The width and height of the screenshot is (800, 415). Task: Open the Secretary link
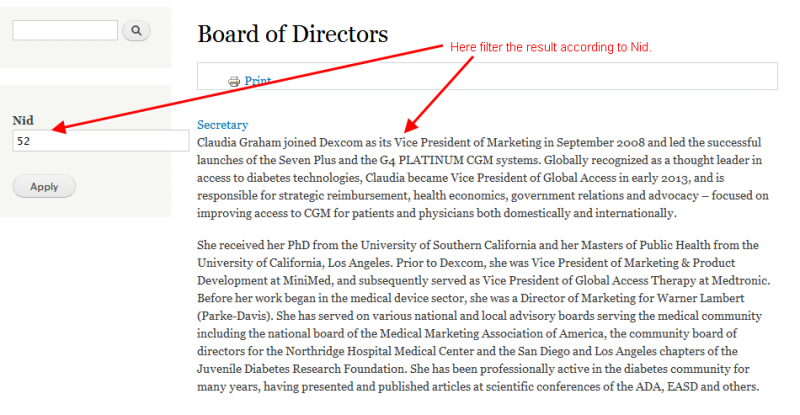(x=222, y=125)
